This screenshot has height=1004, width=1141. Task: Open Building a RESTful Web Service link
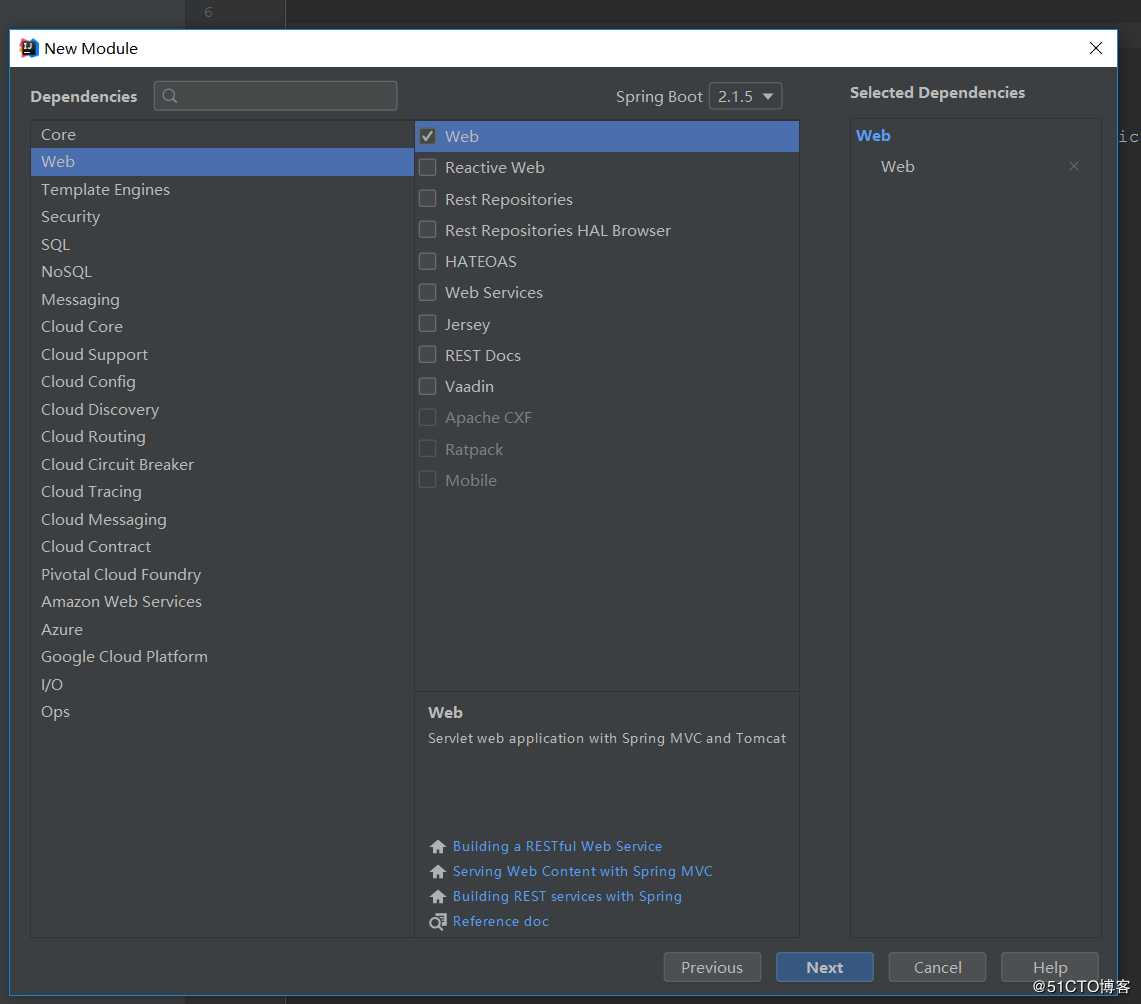557,847
